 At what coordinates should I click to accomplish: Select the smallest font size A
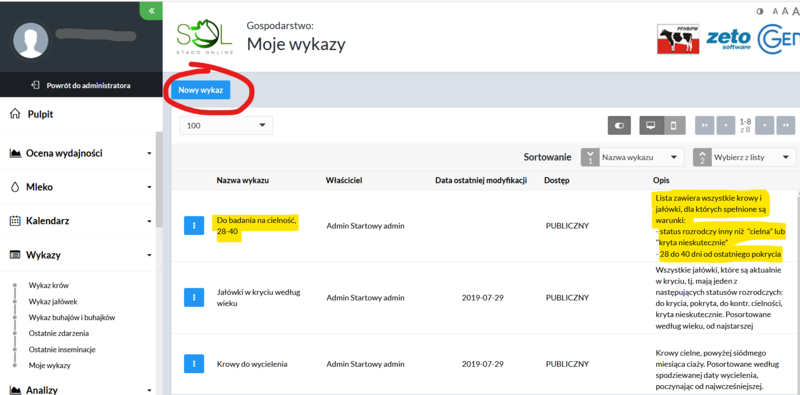[x=774, y=11]
